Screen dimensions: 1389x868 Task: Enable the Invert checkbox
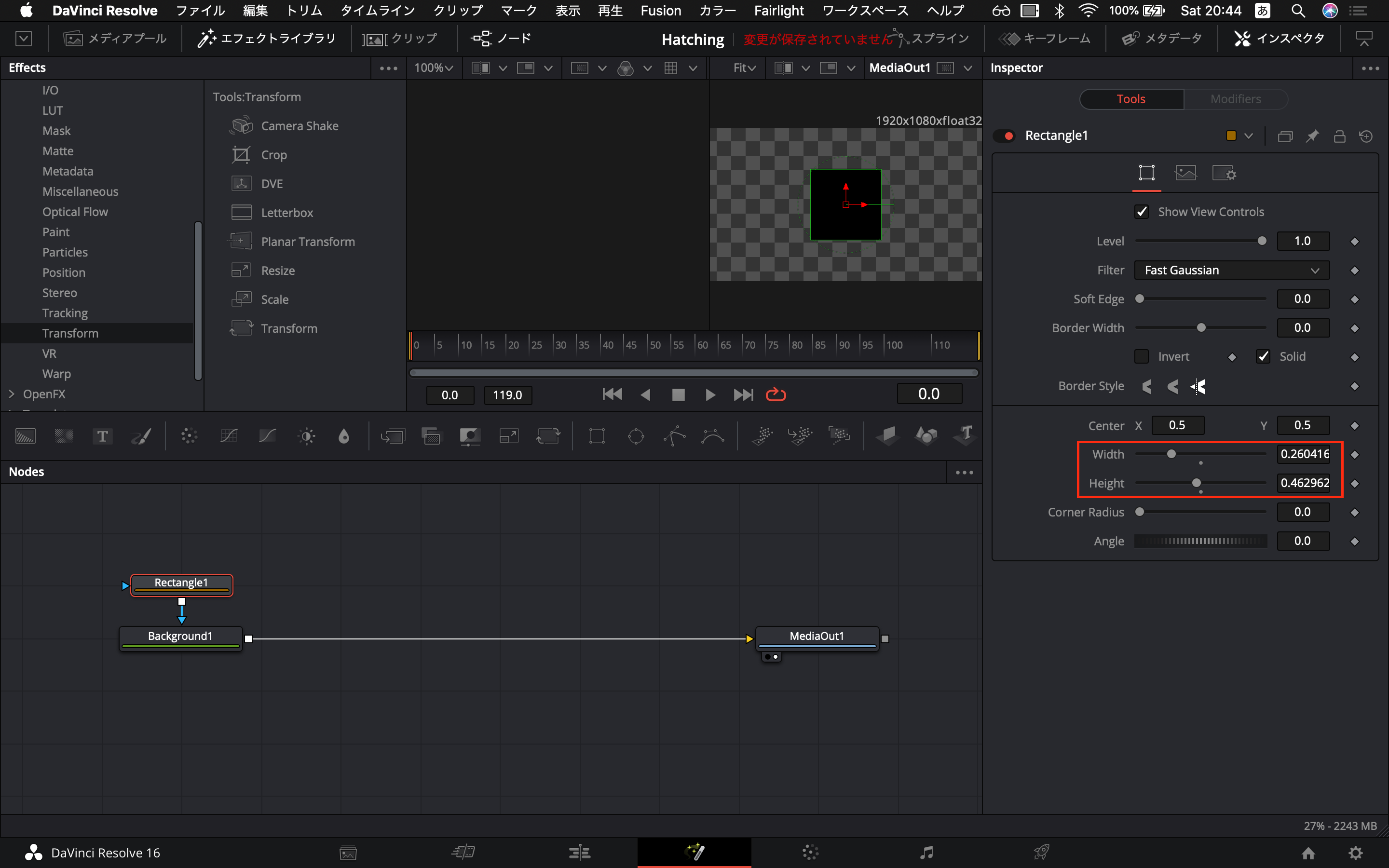tap(1141, 356)
